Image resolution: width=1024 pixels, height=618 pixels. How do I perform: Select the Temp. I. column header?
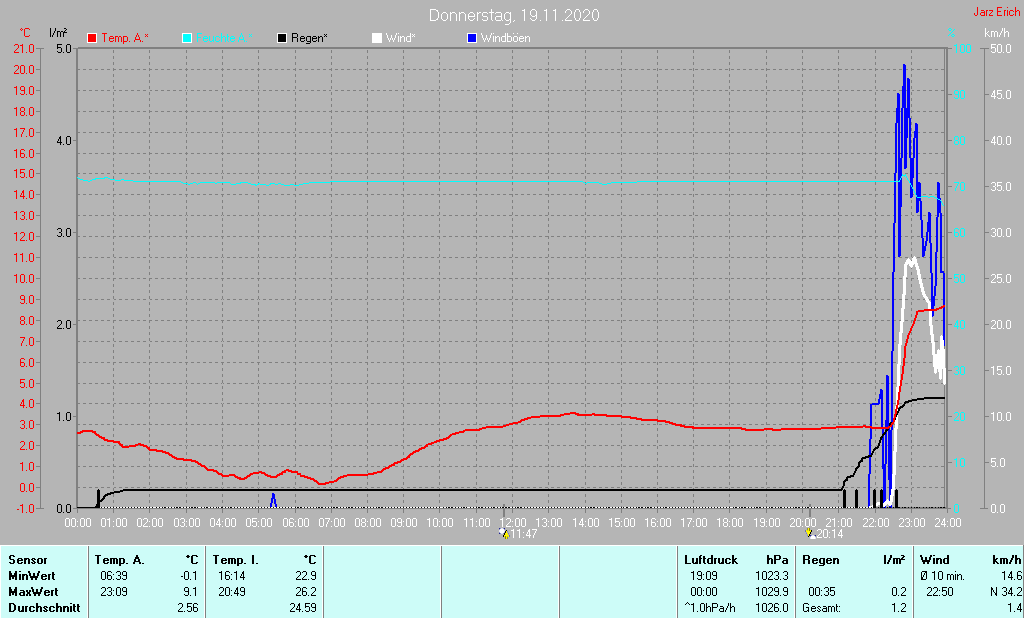(x=234, y=560)
